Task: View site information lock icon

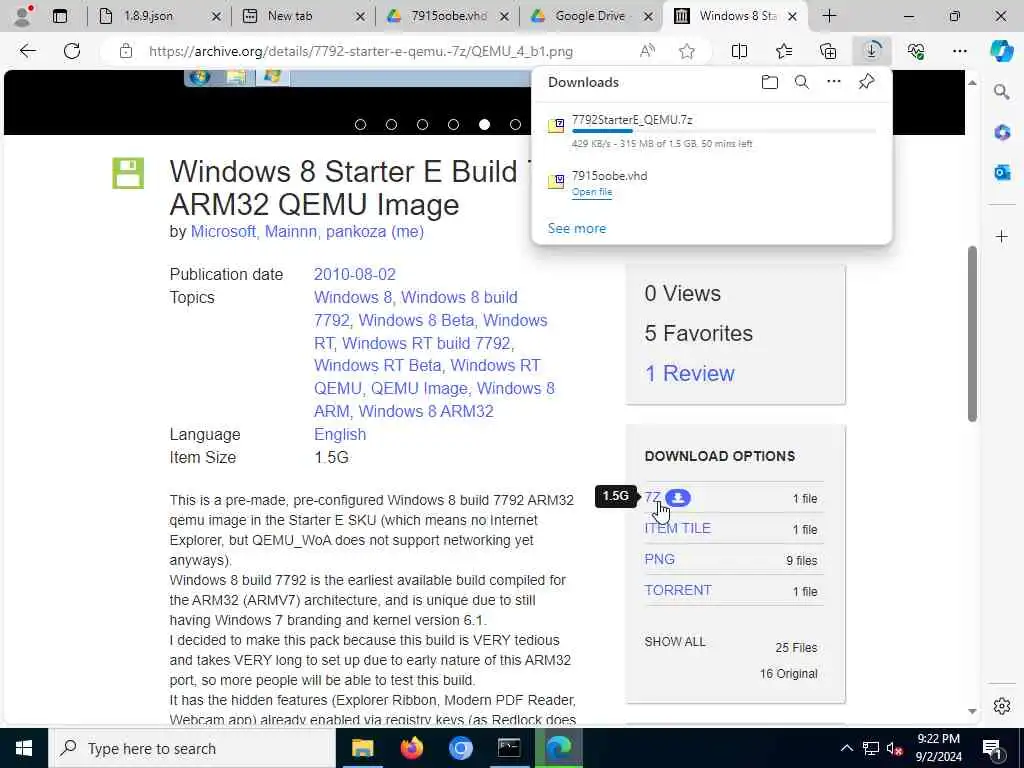Action: coord(125,51)
